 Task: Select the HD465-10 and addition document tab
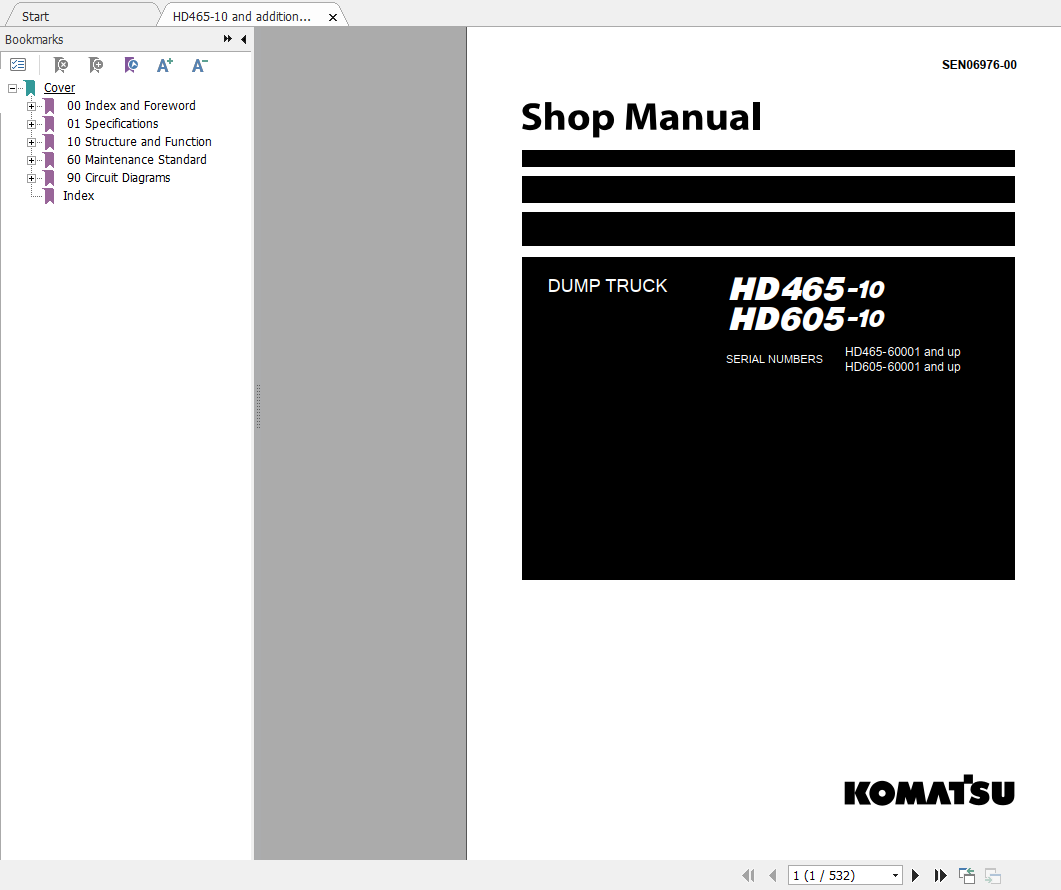(242, 16)
